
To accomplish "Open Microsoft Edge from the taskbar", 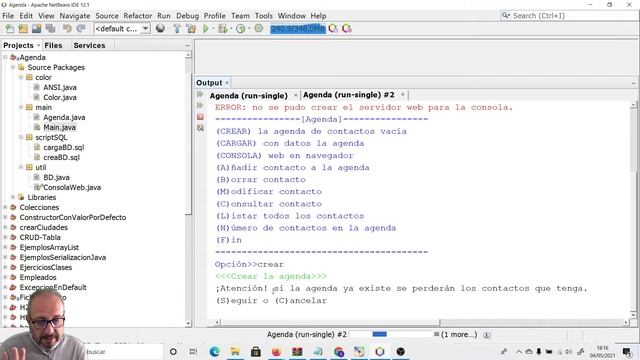I will [214, 351].
